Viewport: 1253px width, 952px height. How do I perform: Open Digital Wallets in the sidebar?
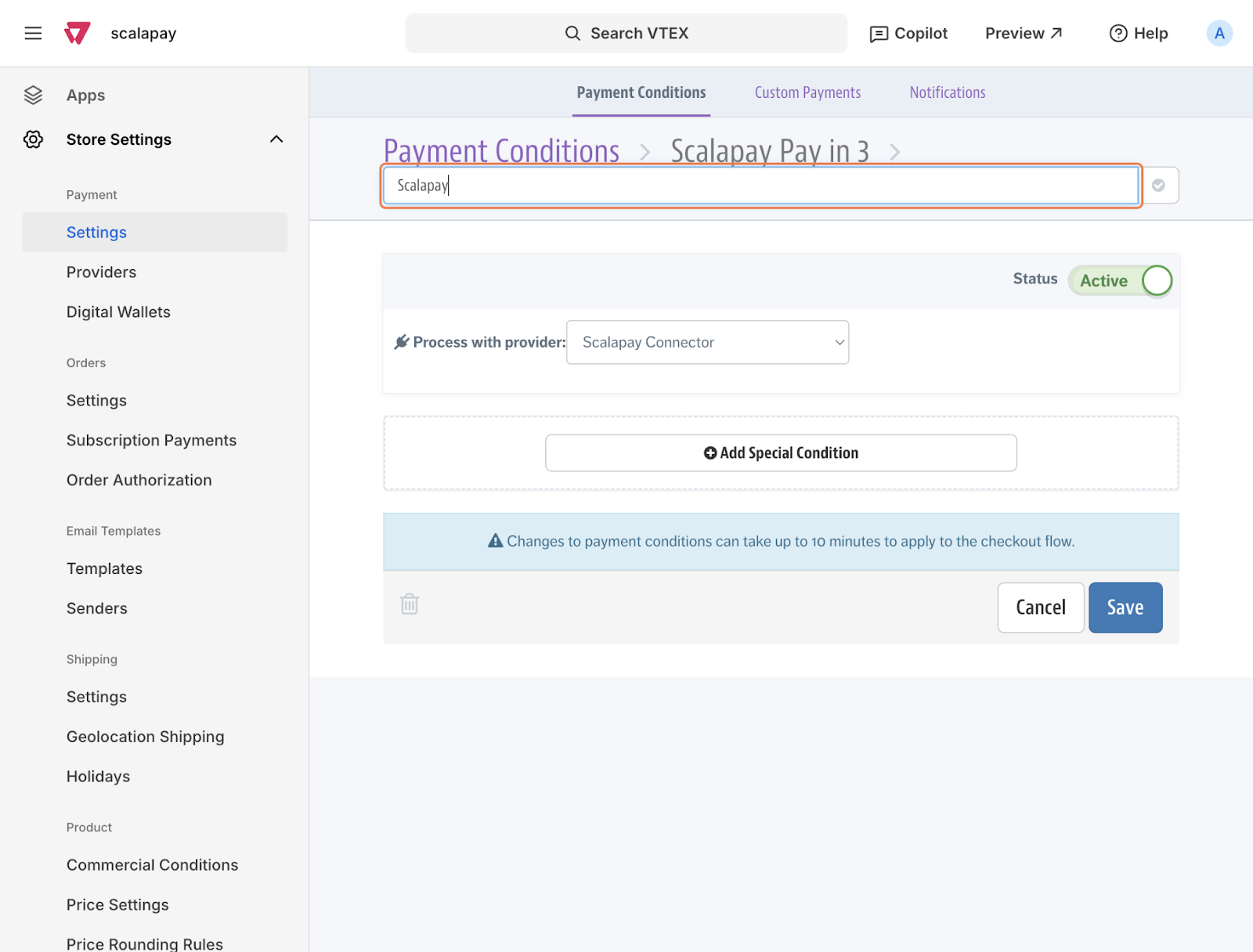(118, 312)
